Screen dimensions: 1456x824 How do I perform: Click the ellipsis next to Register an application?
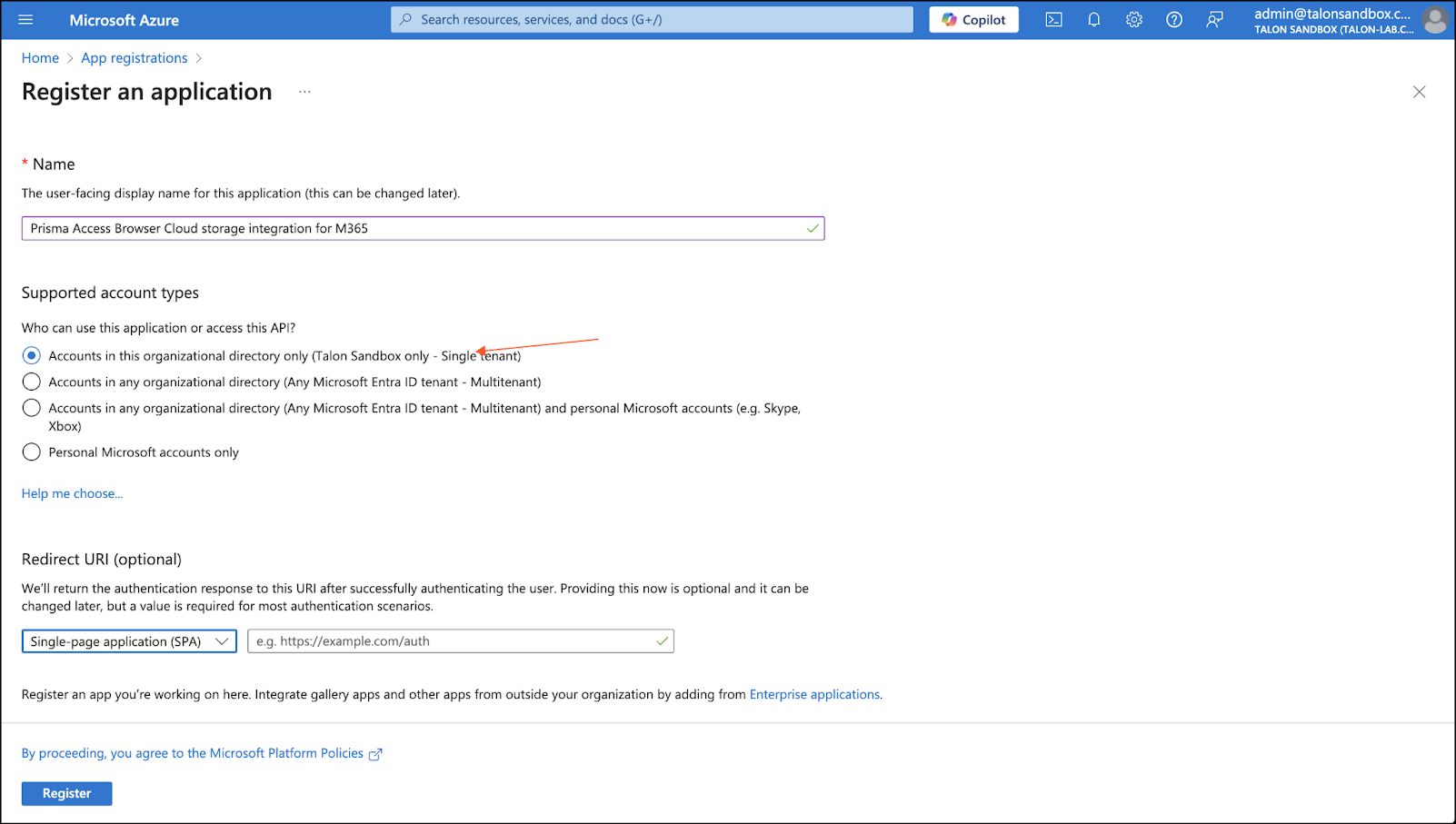(304, 92)
